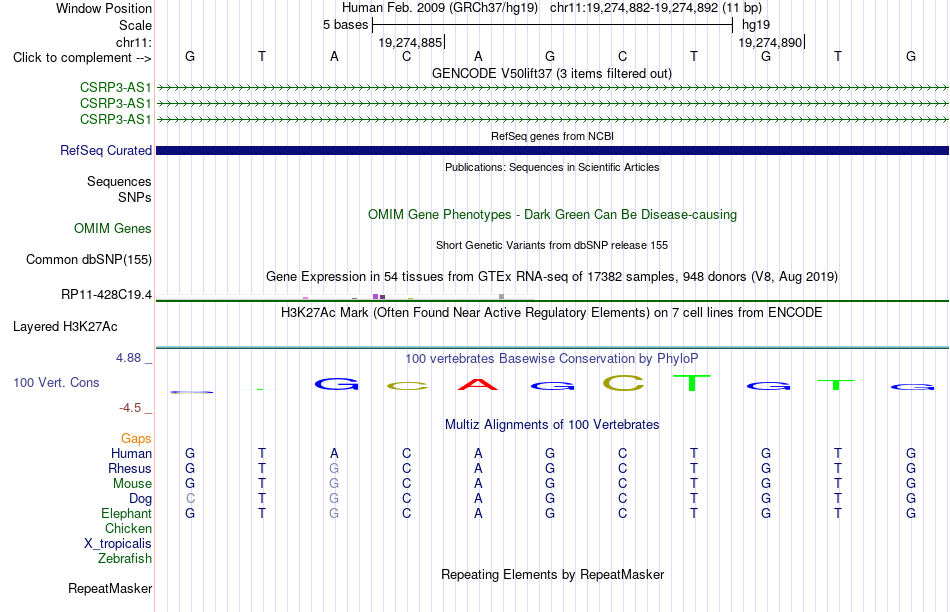This screenshot has width=950, height=612.
Task: Click the tall olive C conservation letter before T
Action: pyautogui.click(x=623, y=382)
